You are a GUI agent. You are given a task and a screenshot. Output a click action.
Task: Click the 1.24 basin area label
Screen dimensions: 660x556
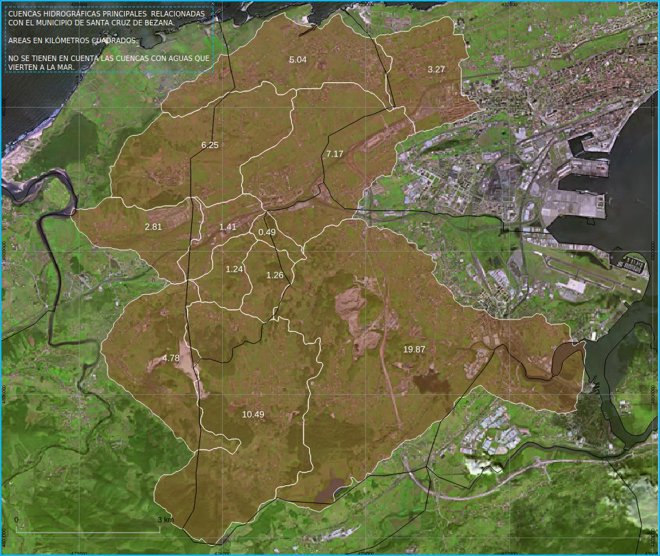(x=234, y=269)
